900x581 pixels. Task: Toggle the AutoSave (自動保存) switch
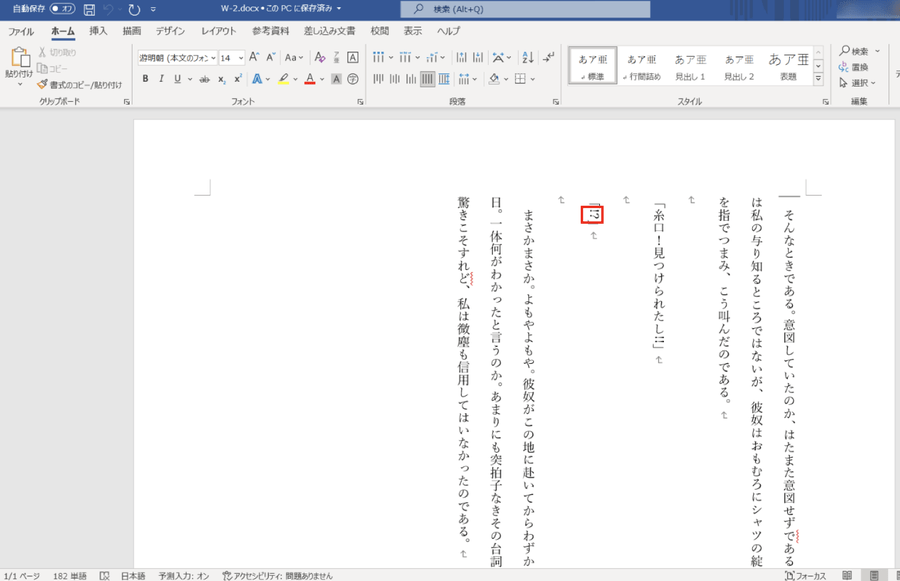click(62, 8)
